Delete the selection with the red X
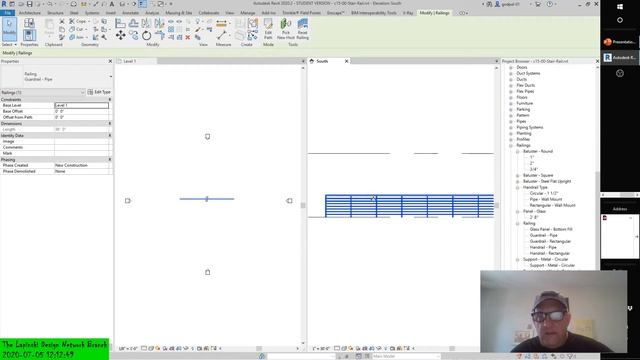Viewport: 640px width, 360px height. coord(188,37)
